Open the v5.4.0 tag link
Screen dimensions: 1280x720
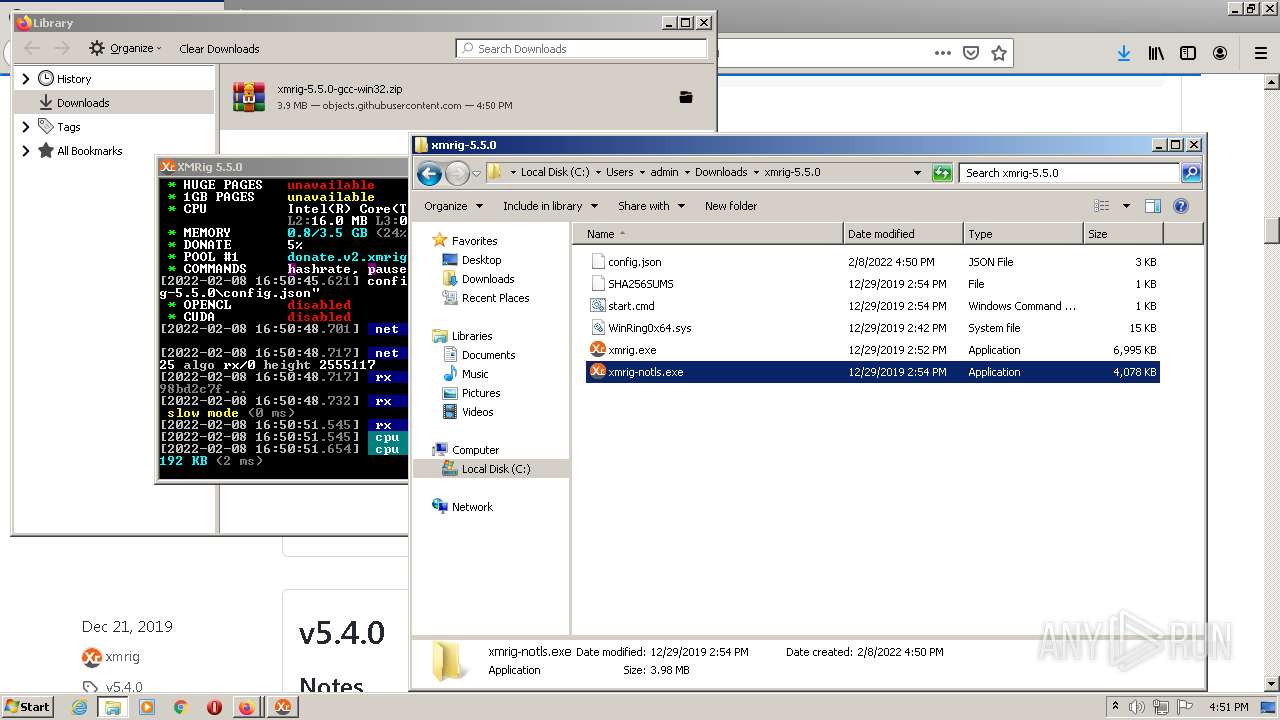coord(124,687)
